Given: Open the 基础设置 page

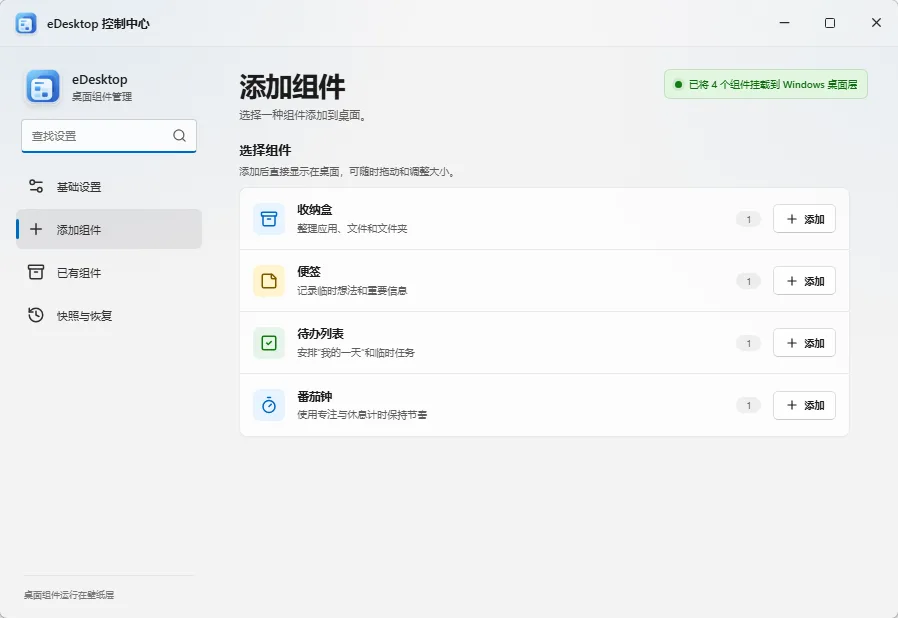Looking at the screenshot, I should (109, 187).
